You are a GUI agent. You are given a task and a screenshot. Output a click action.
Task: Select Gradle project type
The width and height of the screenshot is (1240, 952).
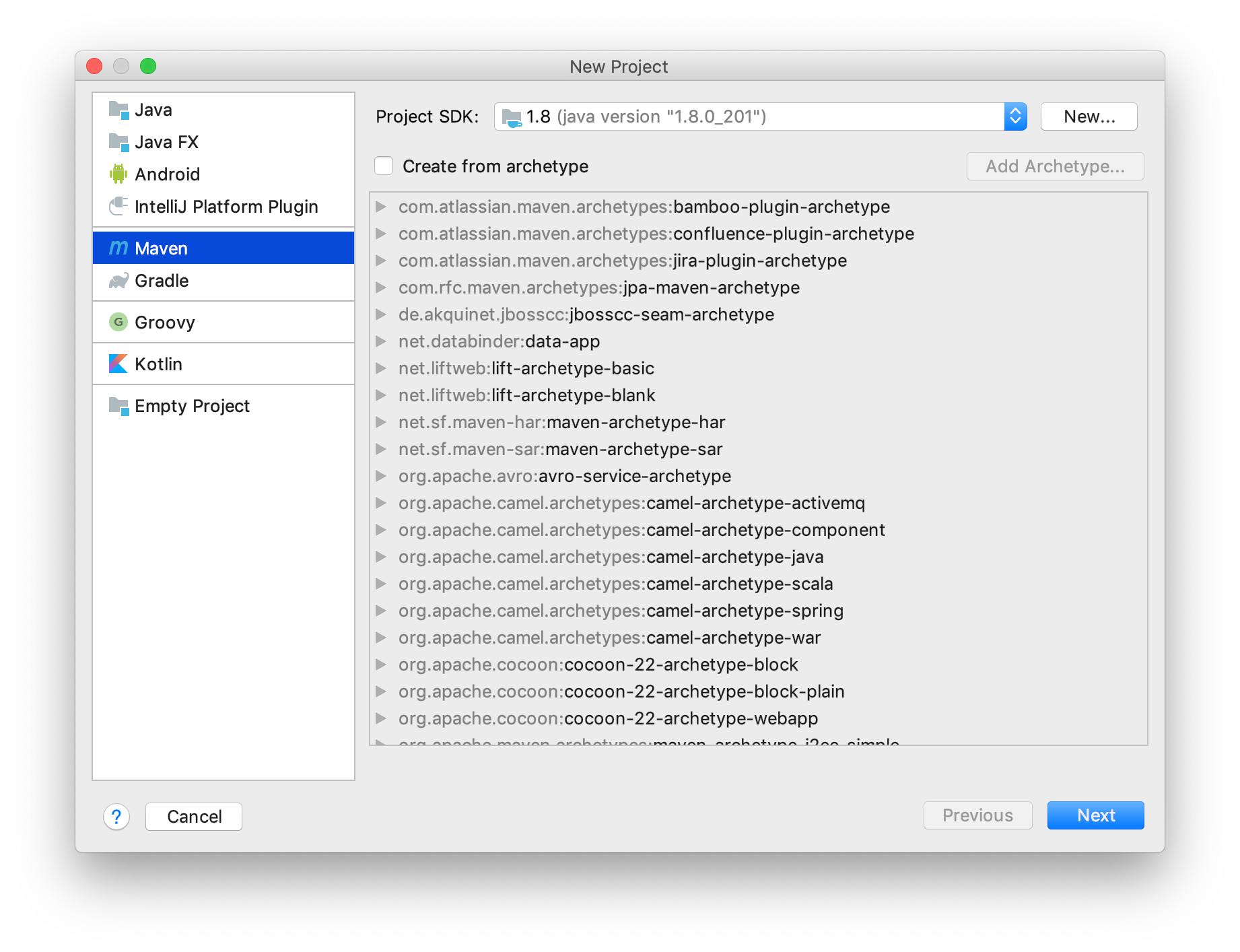tap(223, 281)
